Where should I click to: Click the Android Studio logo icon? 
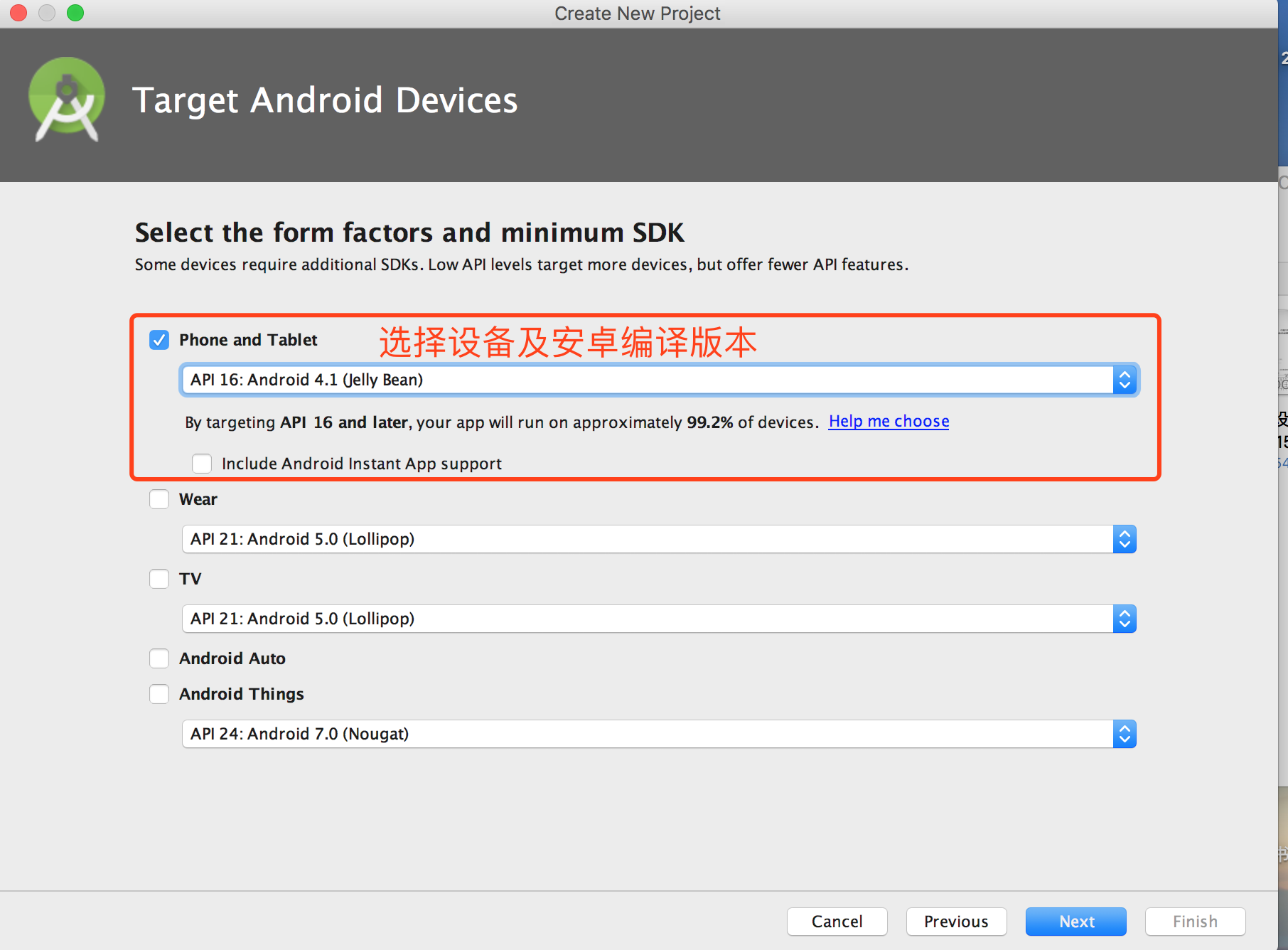pos(67,100)
